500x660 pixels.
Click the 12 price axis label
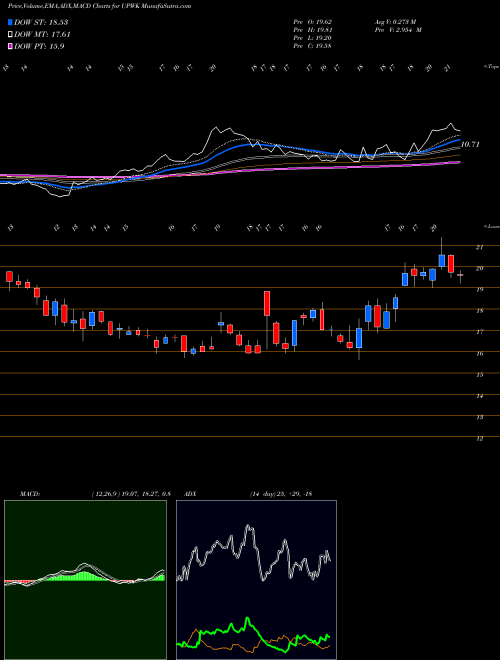pos(479,439)
